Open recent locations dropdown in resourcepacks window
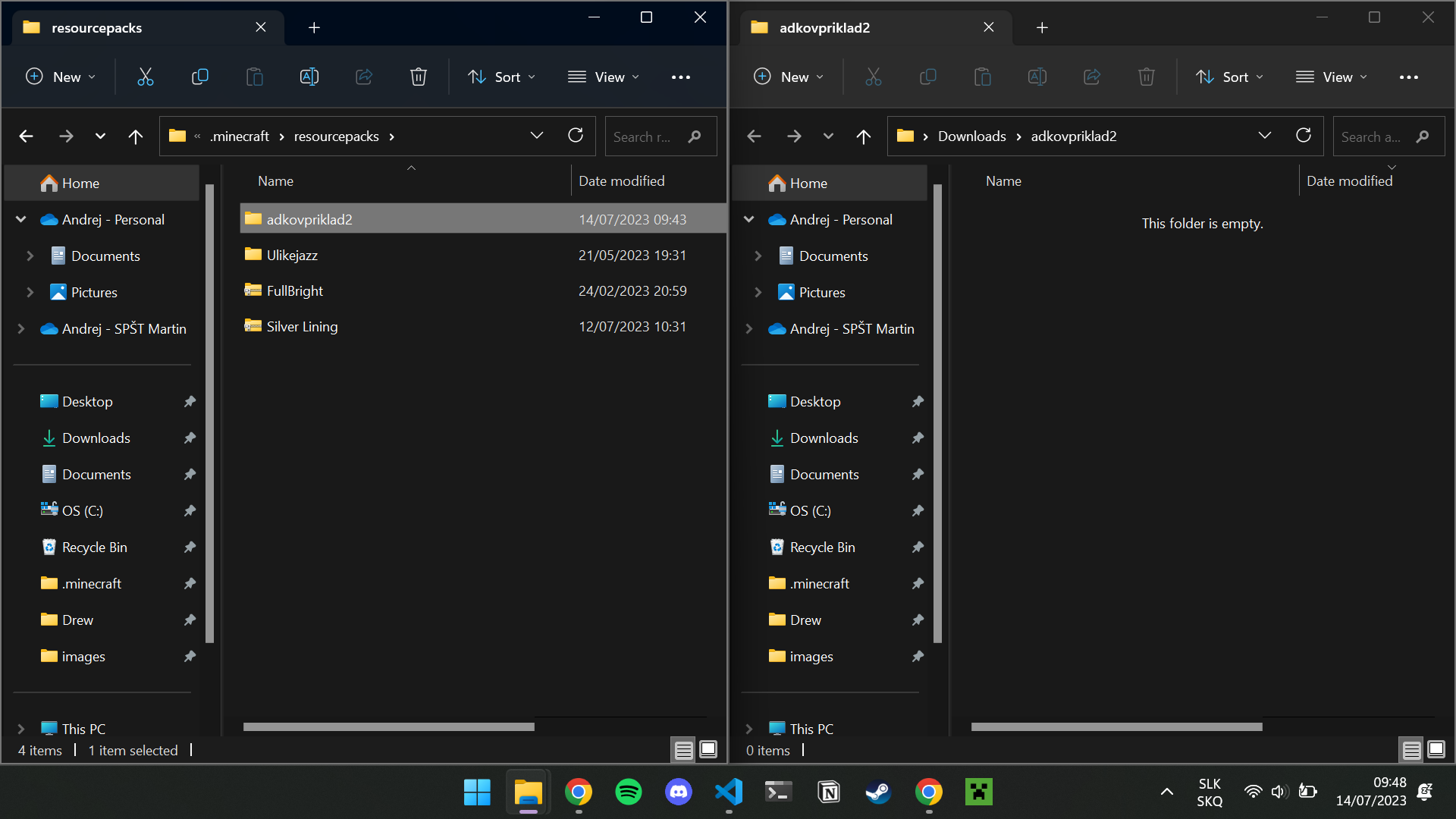The height and width of the screenshot is (819, 1456). point(100,136)
